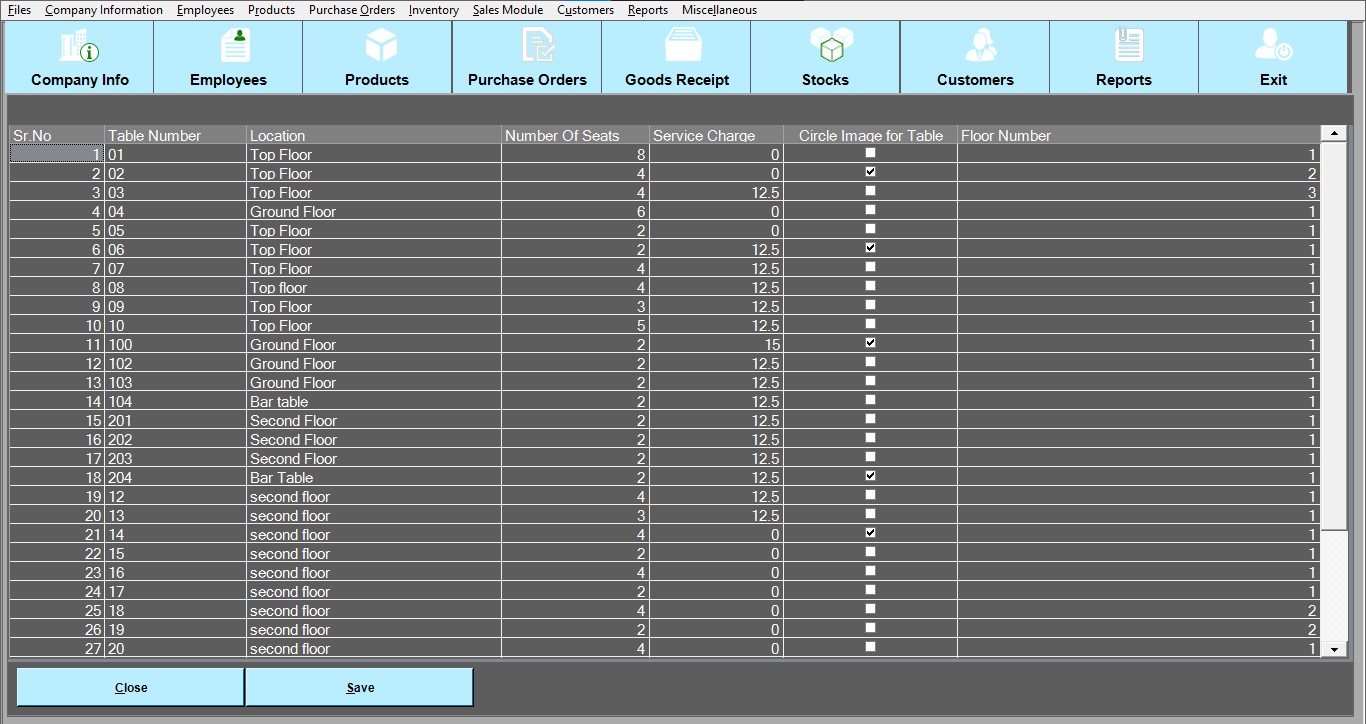Select the Location cell of table 104
Screen dimensions: 1366x724
click(x=373, y=402)
